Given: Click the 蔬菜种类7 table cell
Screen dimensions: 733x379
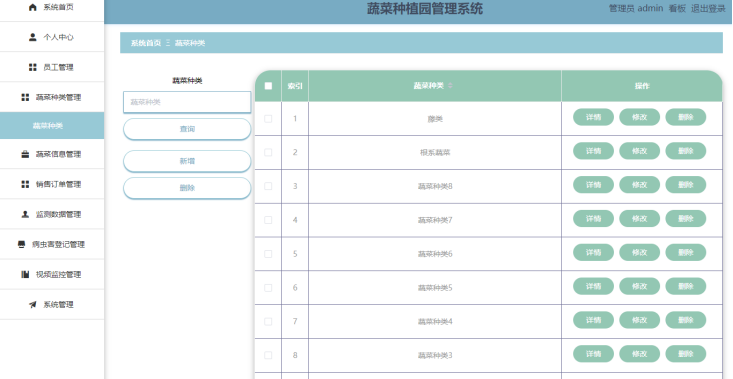Looking at the screenshot, I should [x=435, y=220].
